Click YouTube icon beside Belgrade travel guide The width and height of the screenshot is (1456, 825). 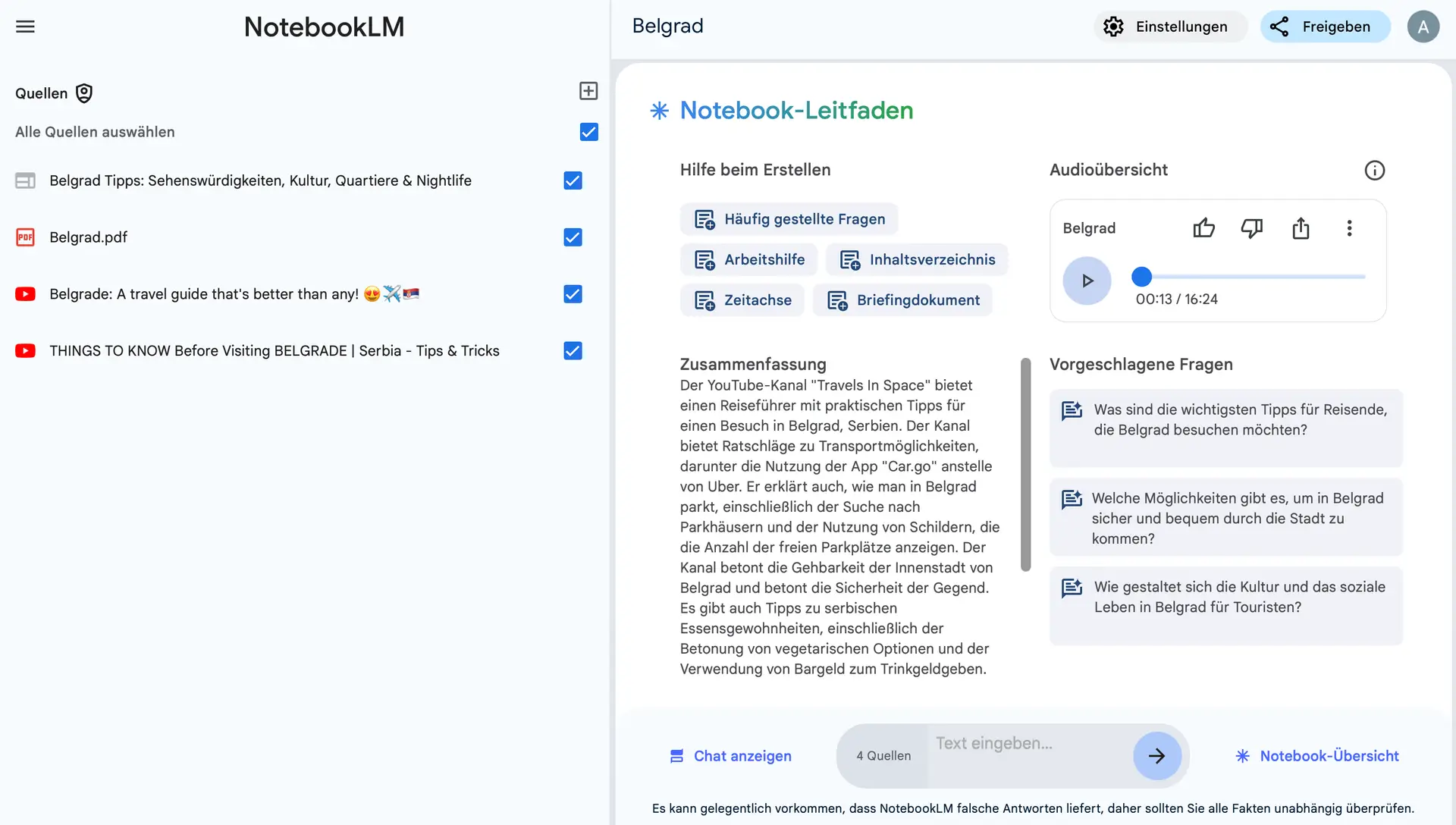click(25, 294)
